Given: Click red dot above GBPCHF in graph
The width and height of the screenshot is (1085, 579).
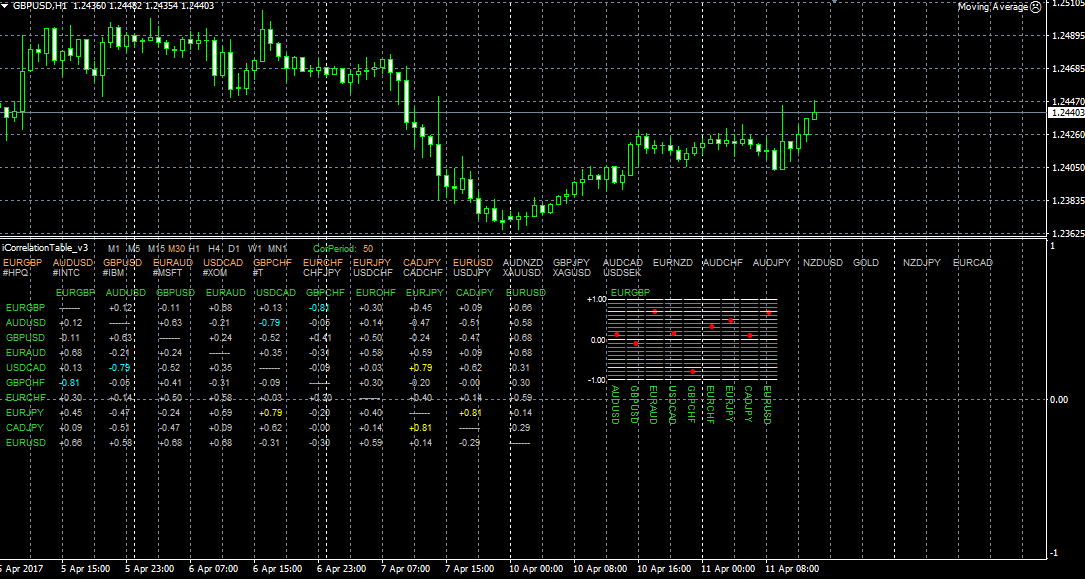Looking at the screenshot, I should point(692,372).
